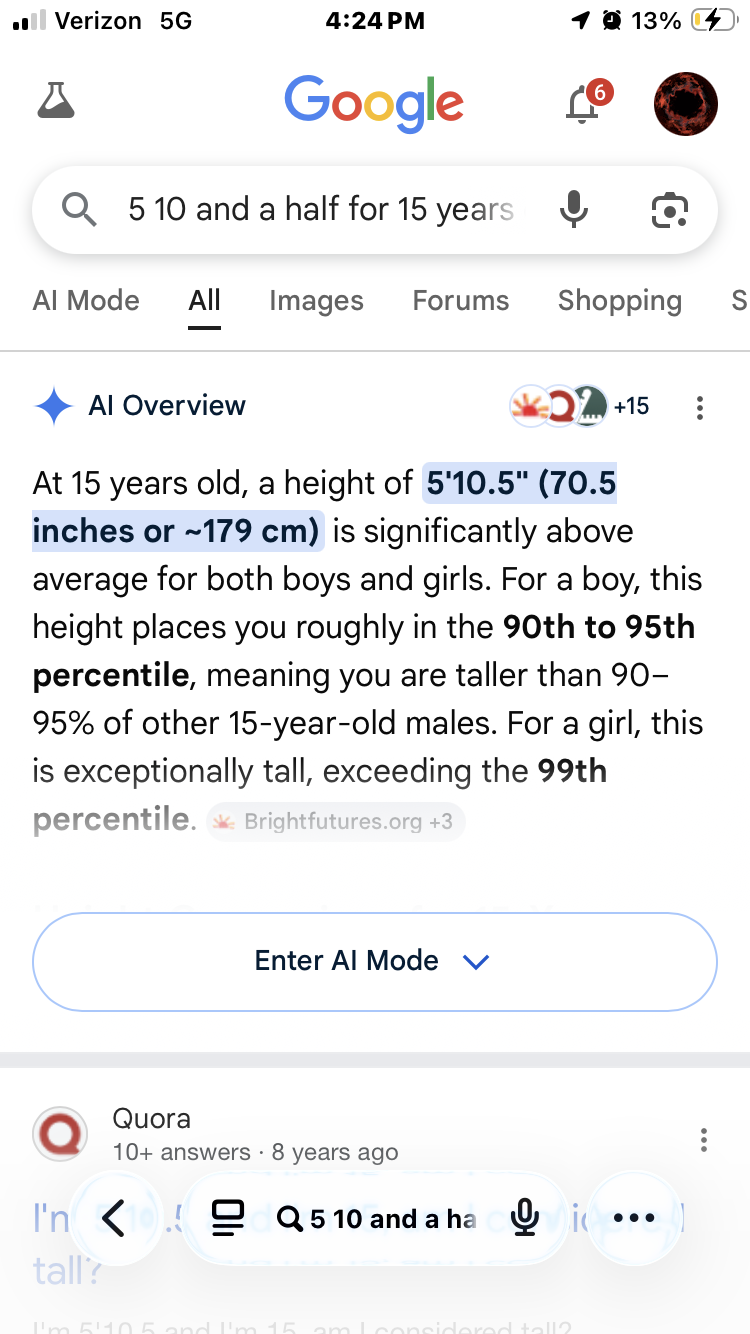Screen dimensions: 750x1334
Task: Tap the profile avatar picture
Action: click(x=686, y=104)
